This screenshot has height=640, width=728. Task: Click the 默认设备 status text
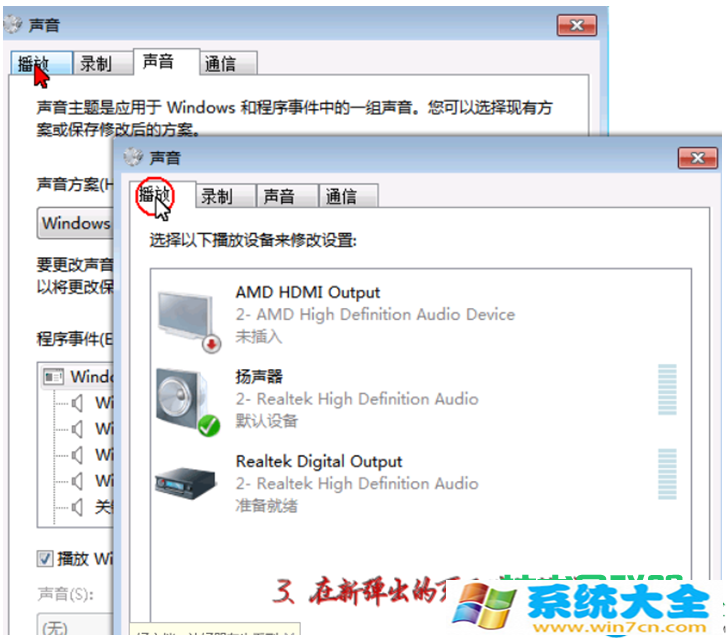pos(266,421)
